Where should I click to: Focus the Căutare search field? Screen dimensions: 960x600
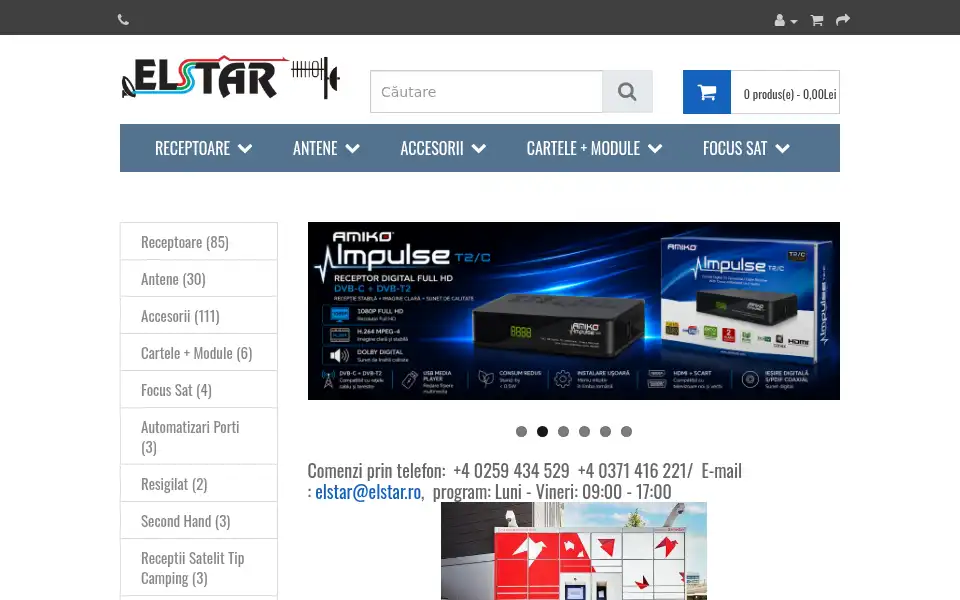tap(486, 92)
